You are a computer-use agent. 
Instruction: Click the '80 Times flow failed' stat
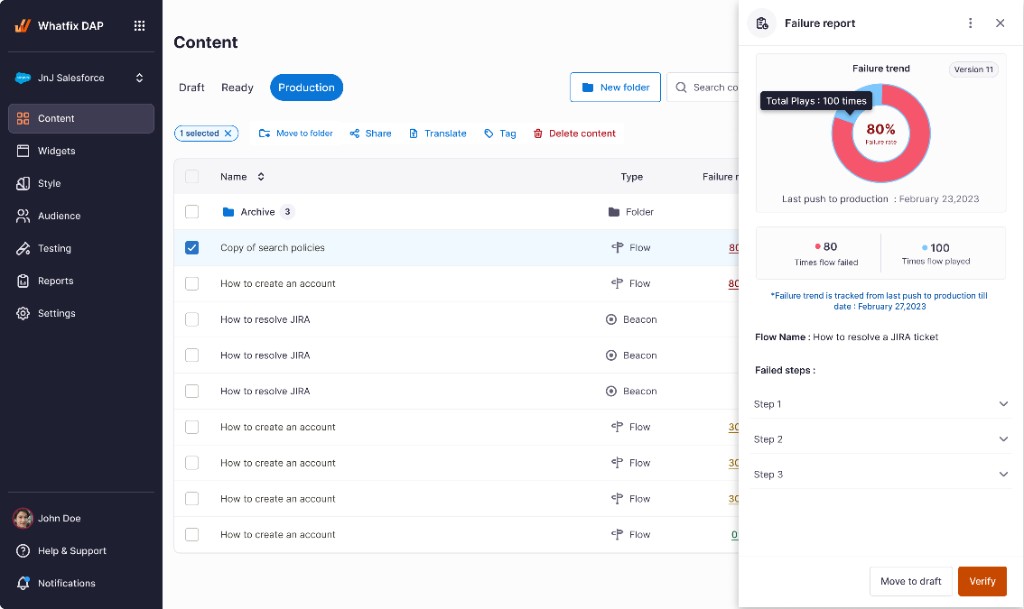pyautogui.click(x=826, y=253)
